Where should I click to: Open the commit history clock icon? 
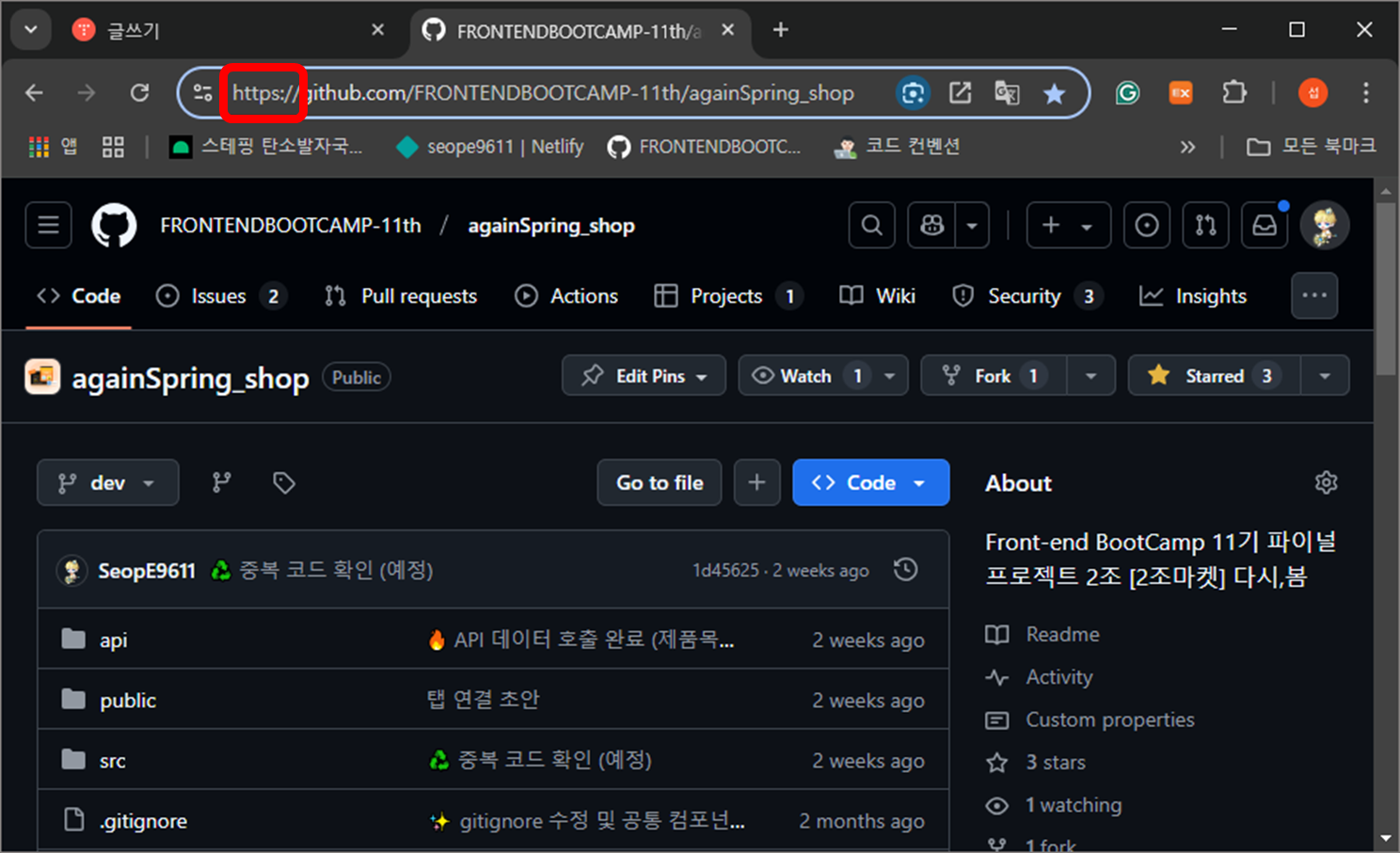(906, 569)
